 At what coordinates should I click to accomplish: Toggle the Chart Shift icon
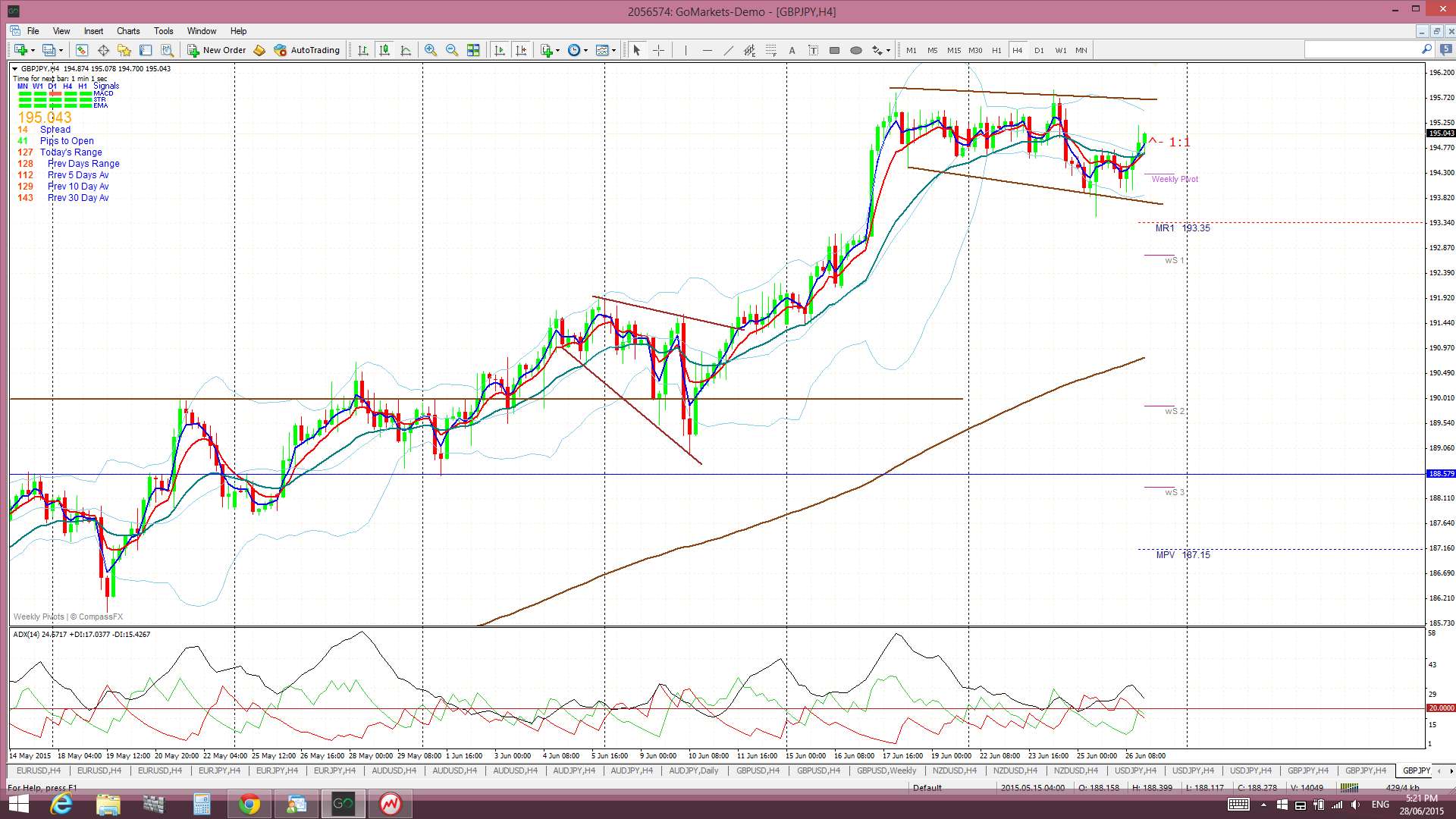521,50
